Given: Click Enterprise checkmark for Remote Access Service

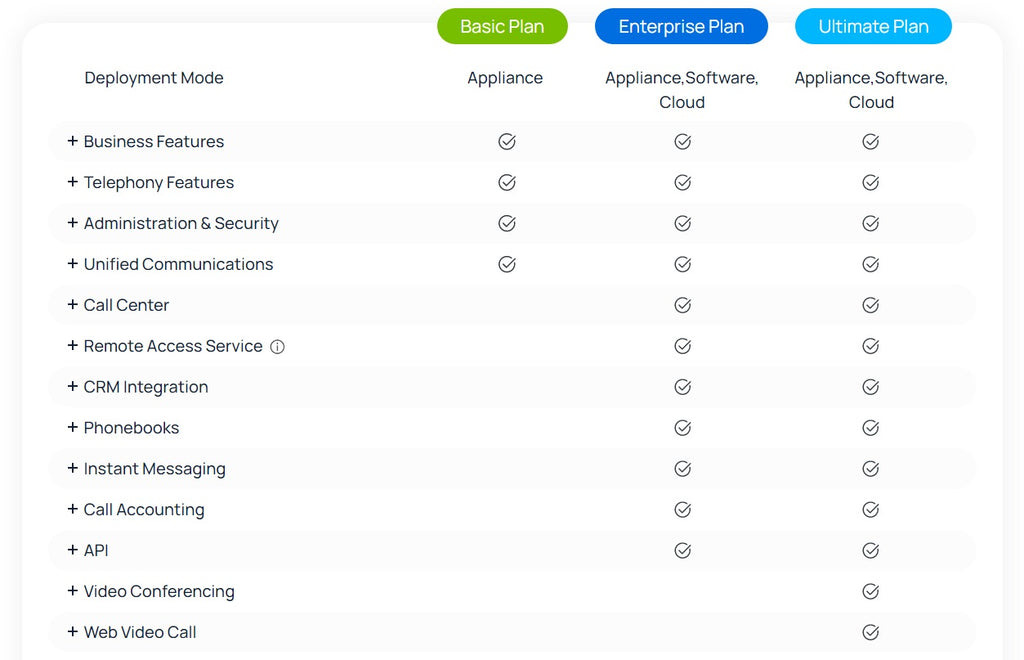Looking at the screenshot, I should coord(682,346).
